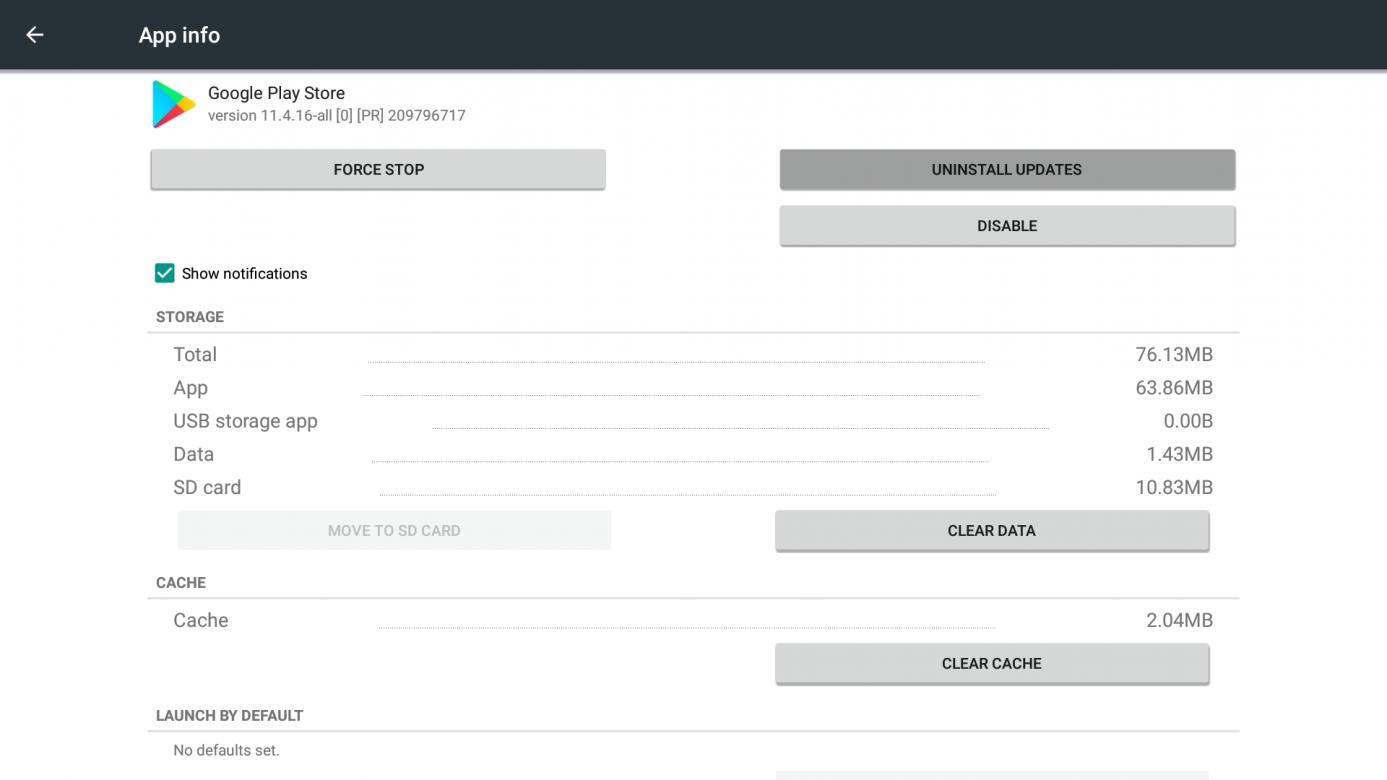Select the SD card storage row
Image resolution: width=1387 pixels, height=780 pixels.
[692, 488]
